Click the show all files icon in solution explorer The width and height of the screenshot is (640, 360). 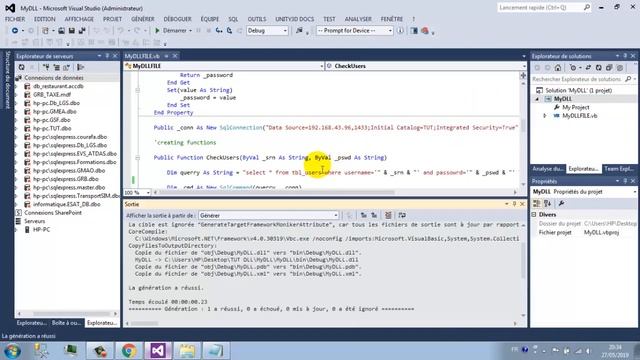click(x=620, y=68)
